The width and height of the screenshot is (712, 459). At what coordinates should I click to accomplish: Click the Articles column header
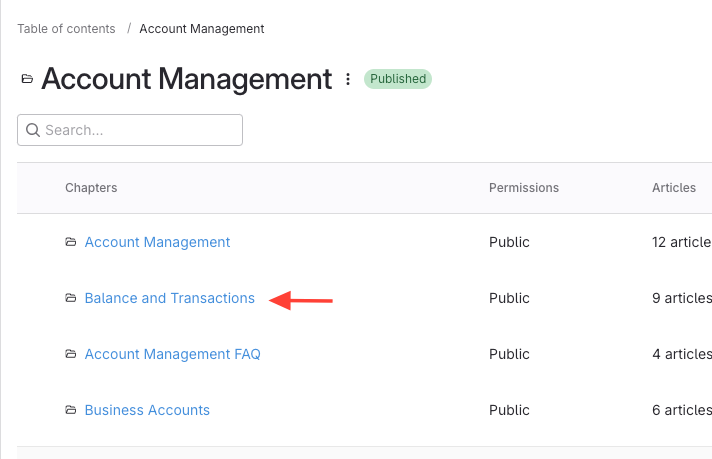point(673,188)
